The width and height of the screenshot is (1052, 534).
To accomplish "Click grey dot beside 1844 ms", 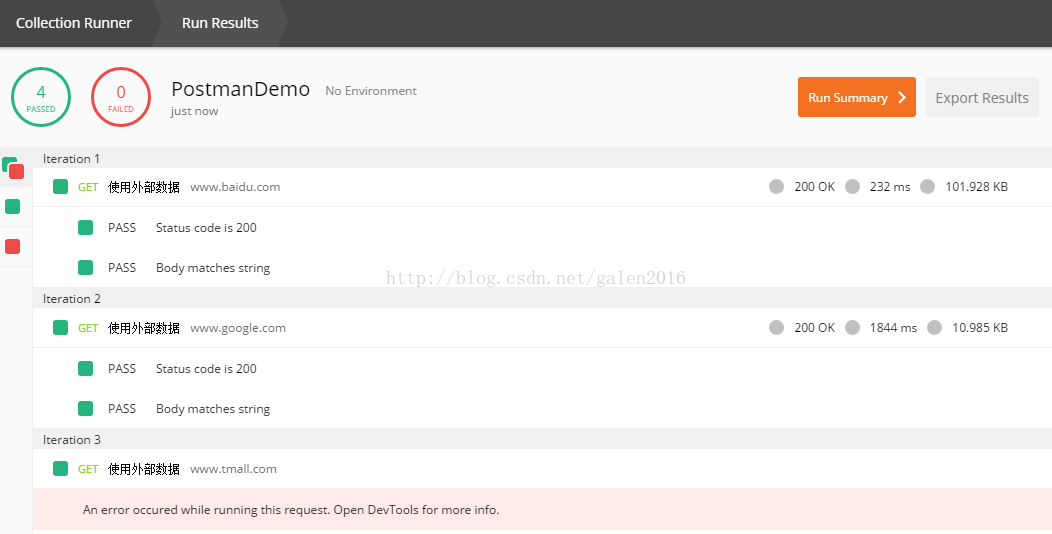I will tap(852, 327).
